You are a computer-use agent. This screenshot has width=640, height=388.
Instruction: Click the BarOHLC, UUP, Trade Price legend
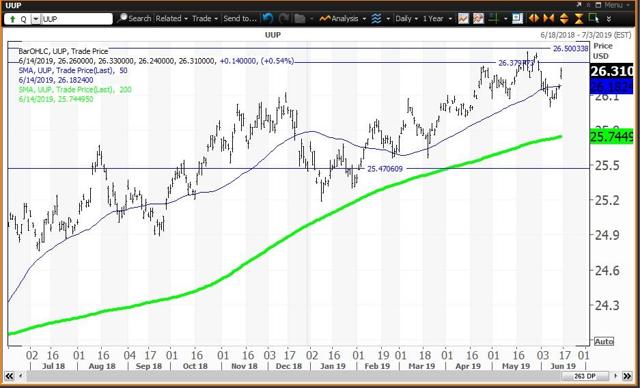[63, 51]
